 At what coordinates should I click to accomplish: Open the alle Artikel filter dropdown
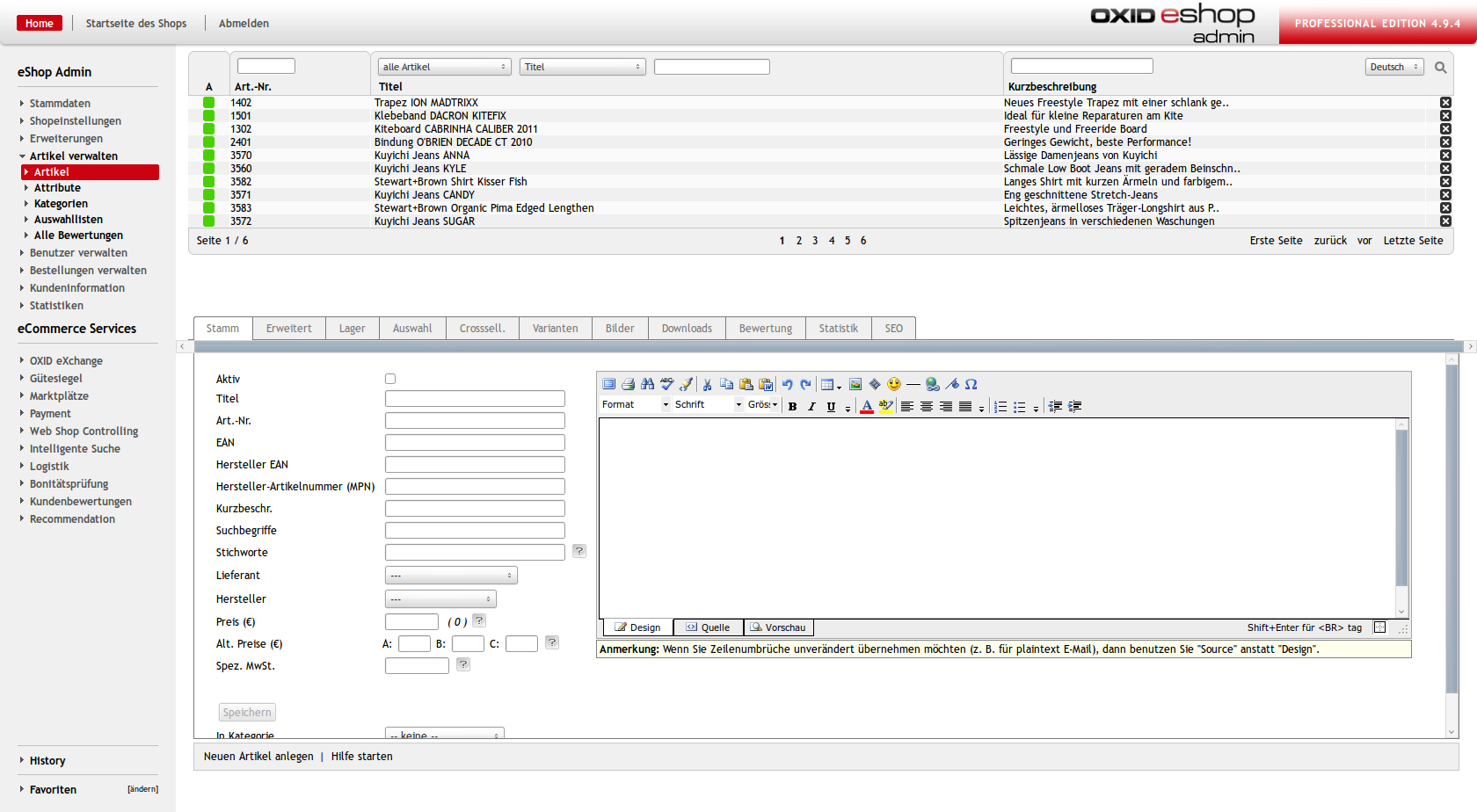click(444, 67)
